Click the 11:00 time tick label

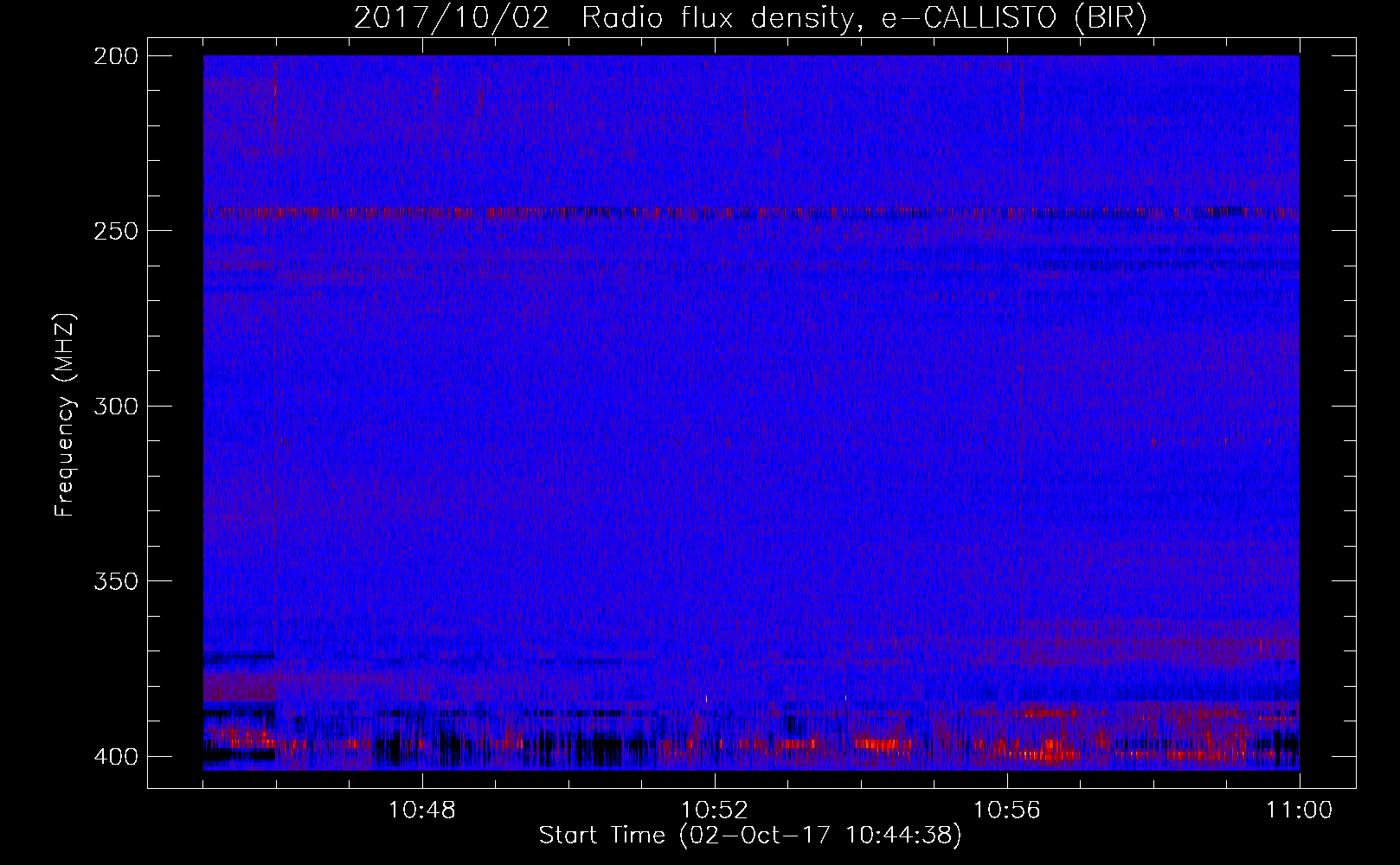(x=1300, y=811)
